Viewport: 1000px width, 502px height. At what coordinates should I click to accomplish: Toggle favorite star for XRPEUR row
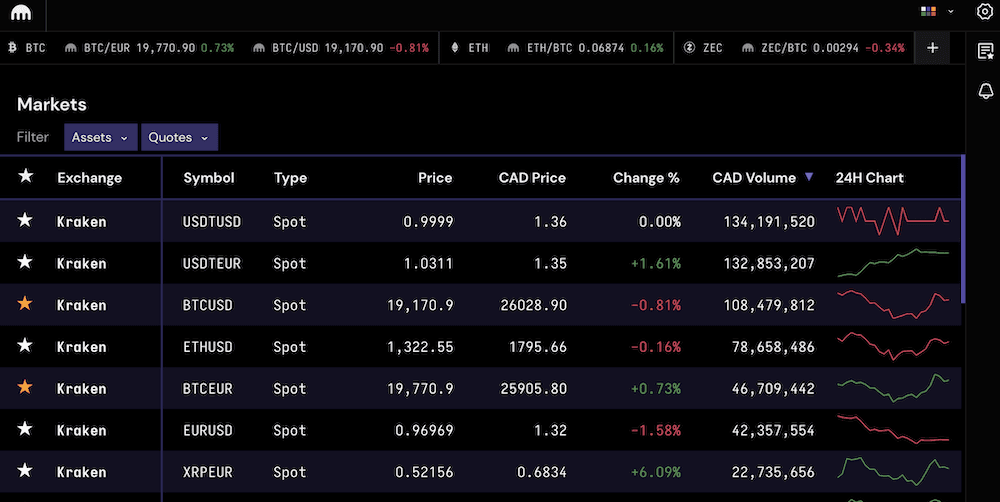pyautogui.click(x=26, y=472)
